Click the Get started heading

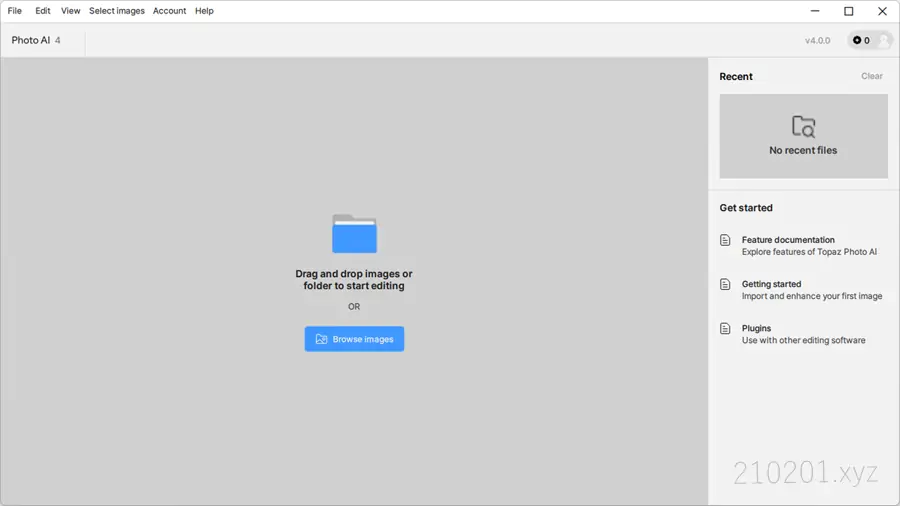tap(746, 208)
